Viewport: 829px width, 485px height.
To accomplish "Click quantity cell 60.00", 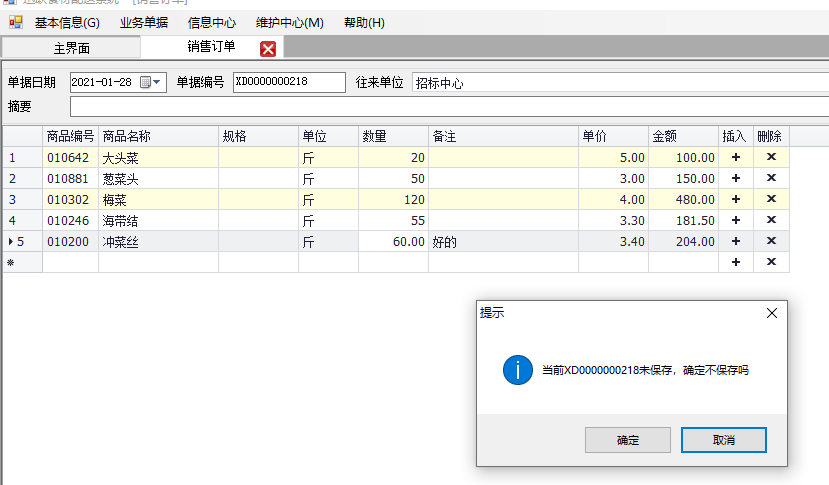I will (393, 241).
